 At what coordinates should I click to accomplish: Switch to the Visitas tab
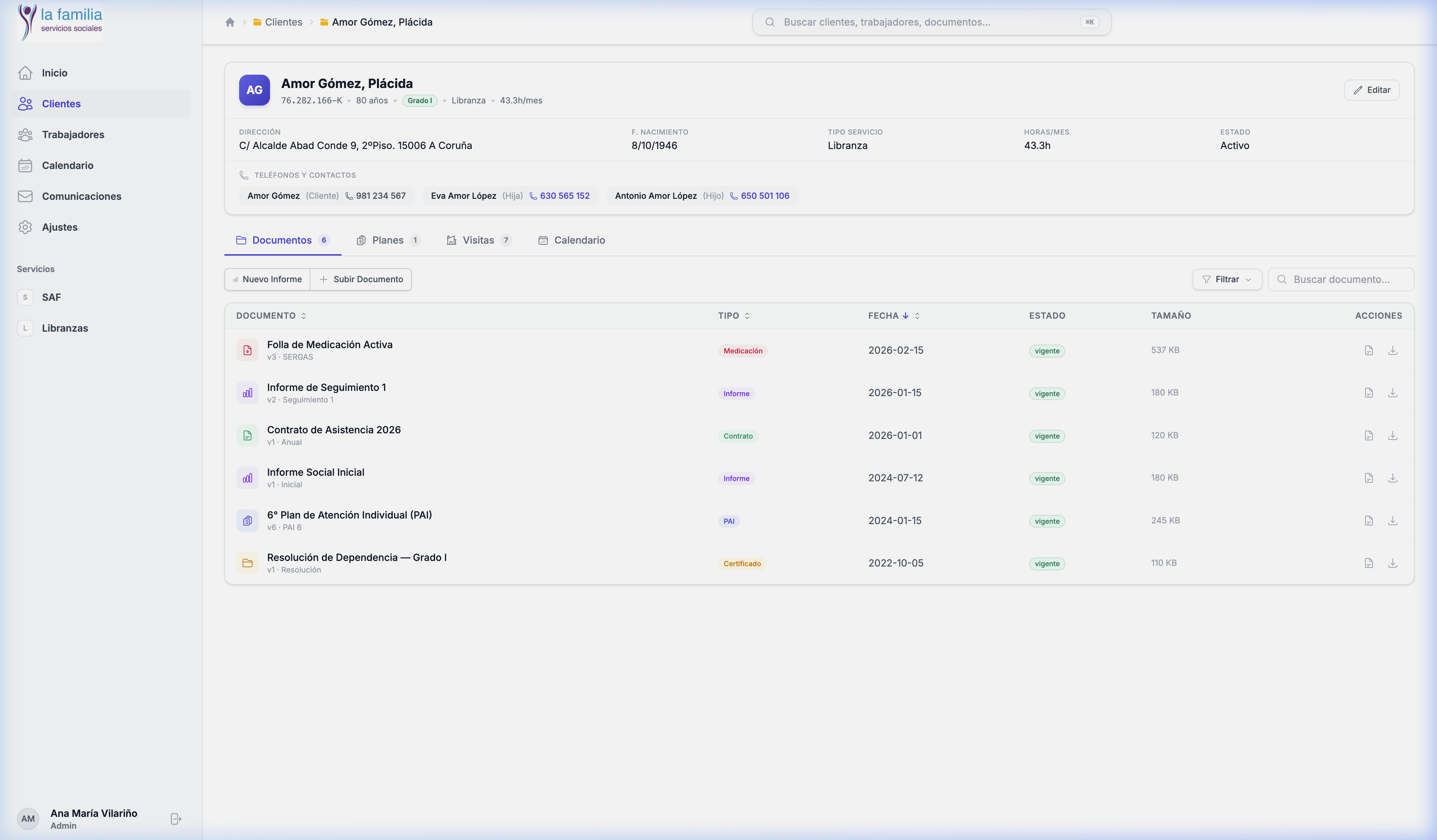coord(478,240)
